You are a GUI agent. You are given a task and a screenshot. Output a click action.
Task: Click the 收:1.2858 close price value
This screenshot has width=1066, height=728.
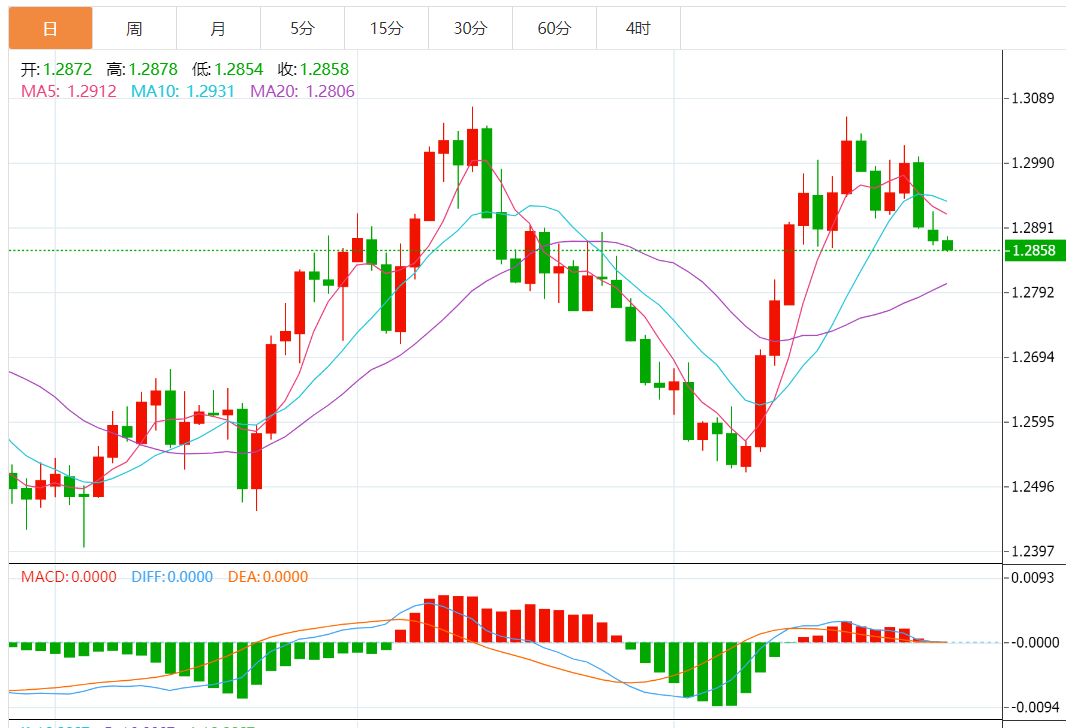(313, 69)
